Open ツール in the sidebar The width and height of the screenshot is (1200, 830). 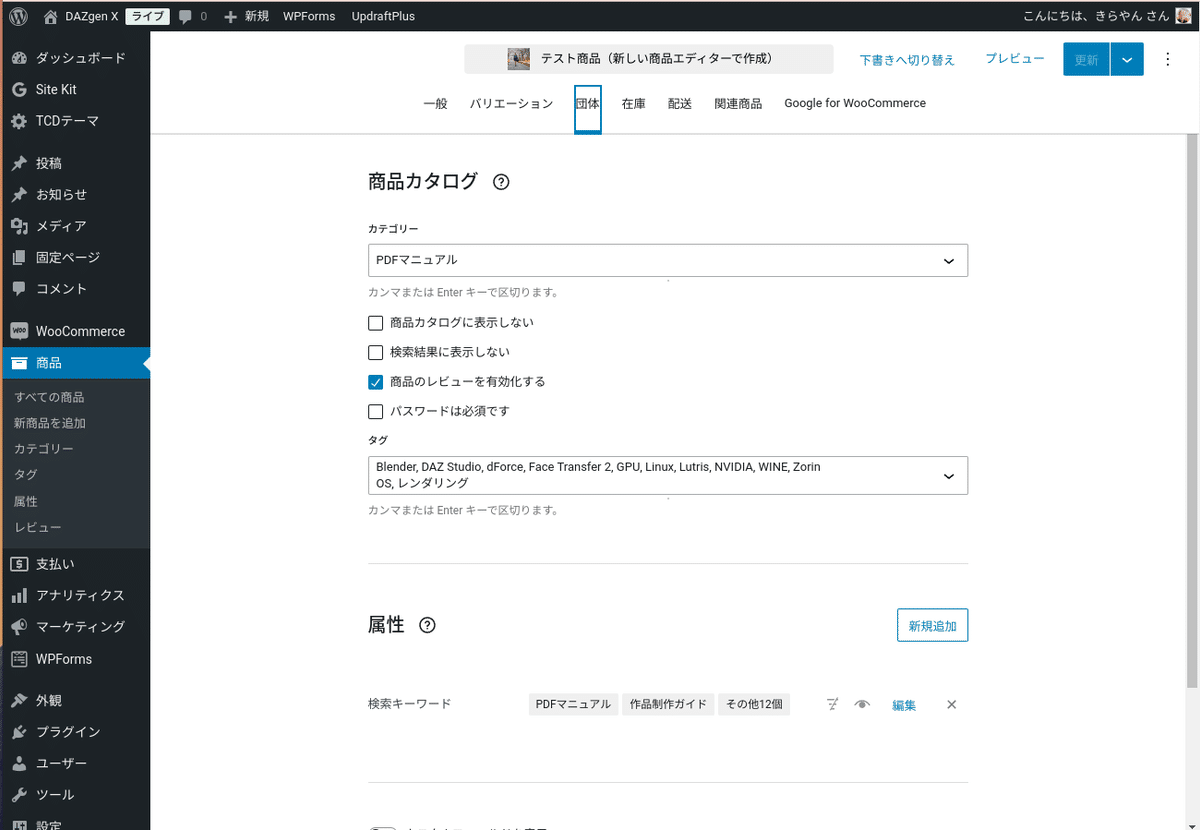(x=75, y=795)
